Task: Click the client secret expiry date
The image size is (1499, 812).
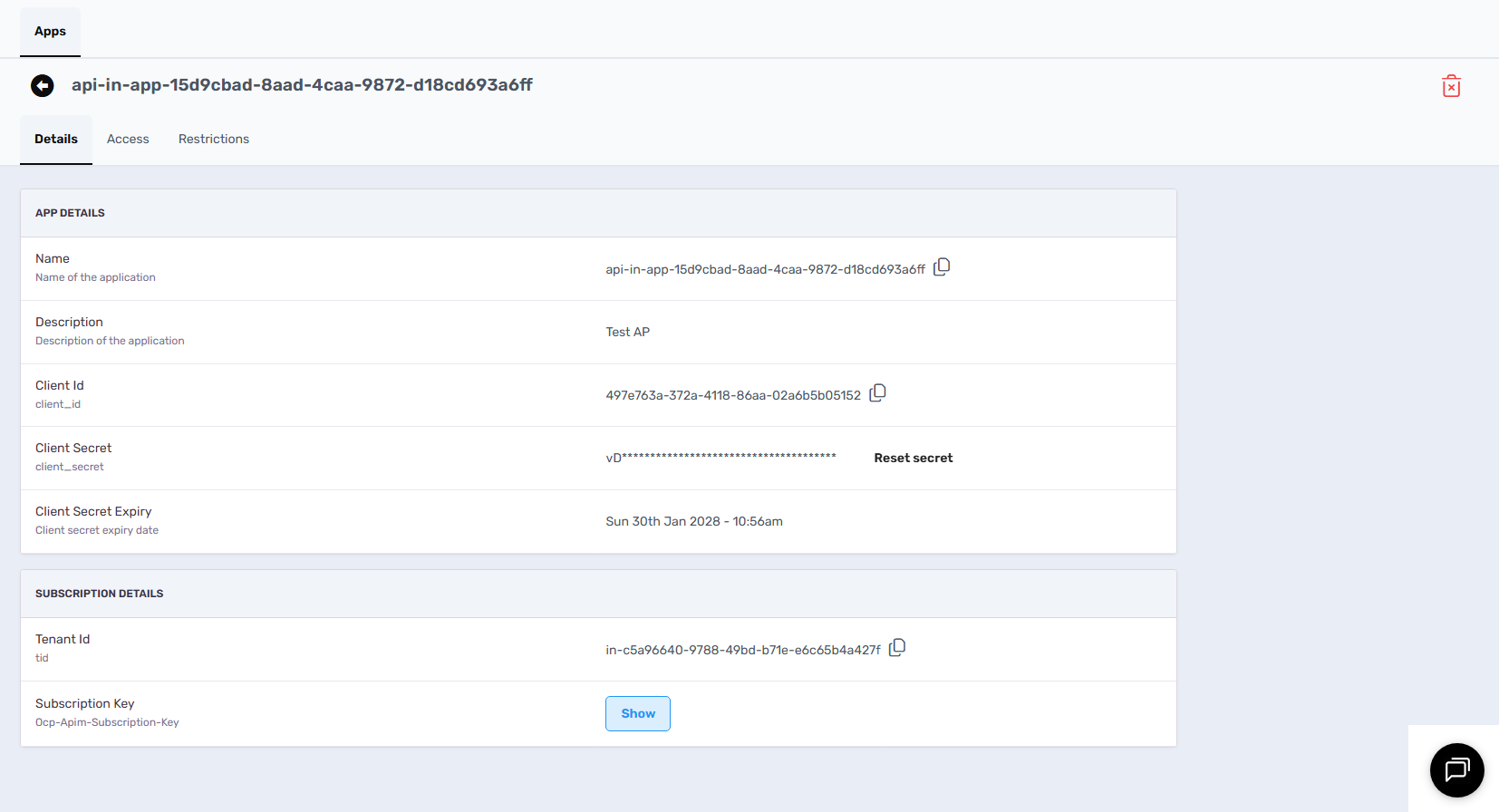Action: [694, 521]
